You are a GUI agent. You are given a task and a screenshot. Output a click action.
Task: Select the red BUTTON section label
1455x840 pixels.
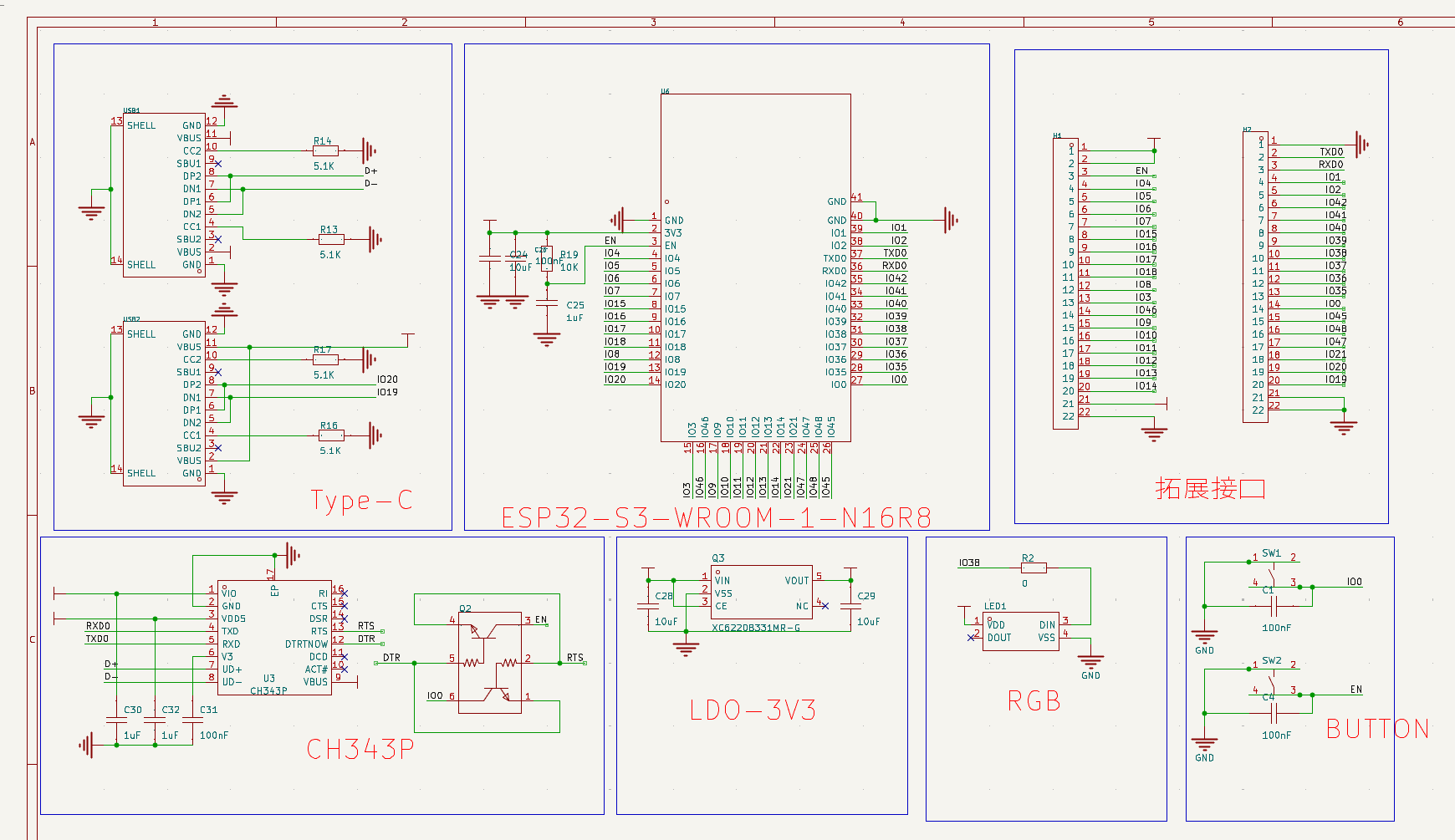pos(1377,729)
